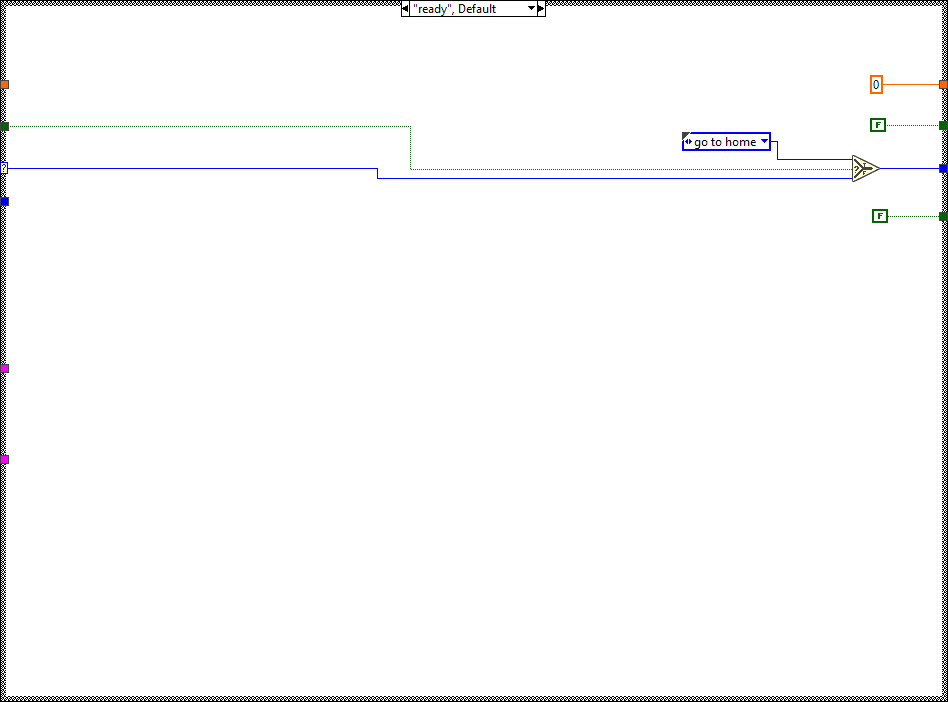
Task: Select the dark green tunnel on the left border
Action: 4,126
